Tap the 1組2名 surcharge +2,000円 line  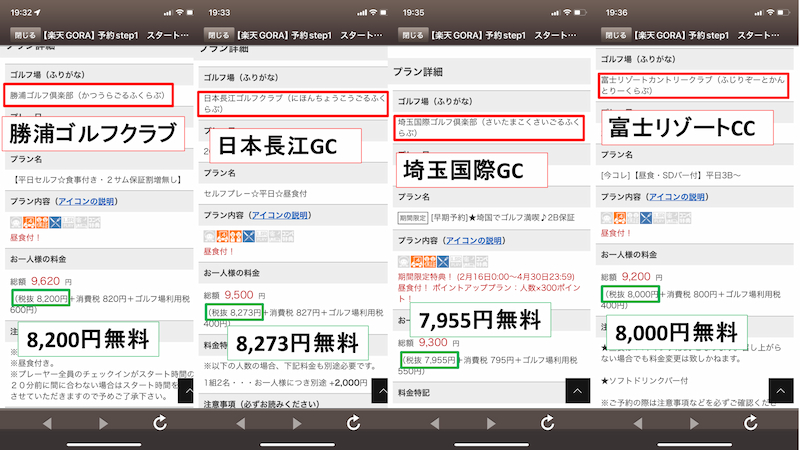tap(285, 382)
